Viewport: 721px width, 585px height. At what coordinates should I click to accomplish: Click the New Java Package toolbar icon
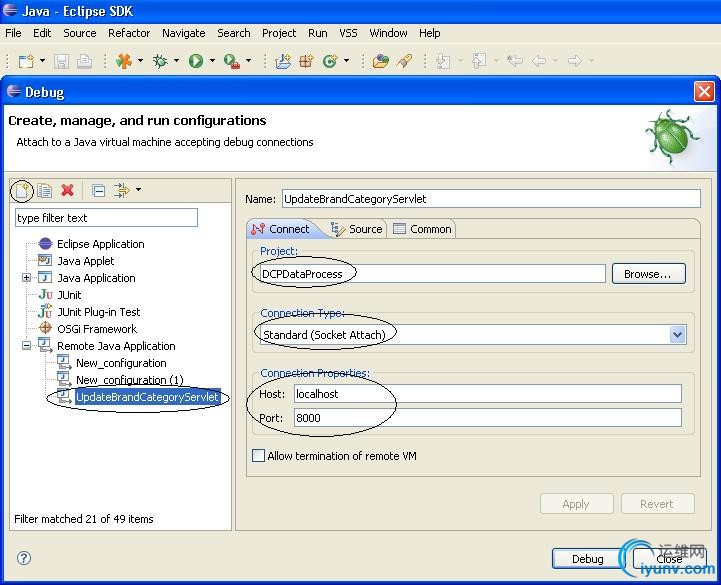click(x=306, y=61)
